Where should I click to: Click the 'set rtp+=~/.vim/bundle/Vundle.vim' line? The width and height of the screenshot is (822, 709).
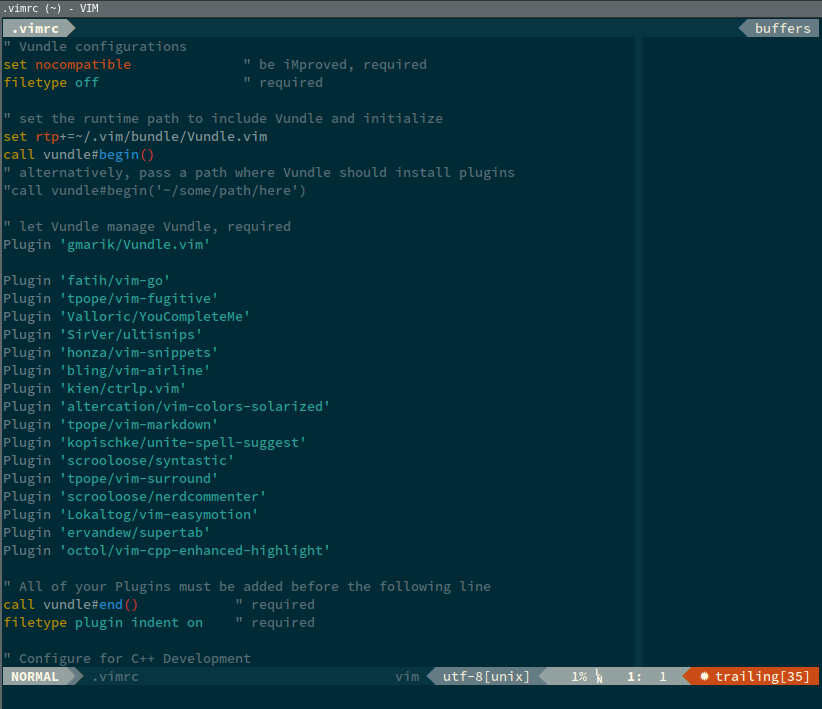click(135, 136)
